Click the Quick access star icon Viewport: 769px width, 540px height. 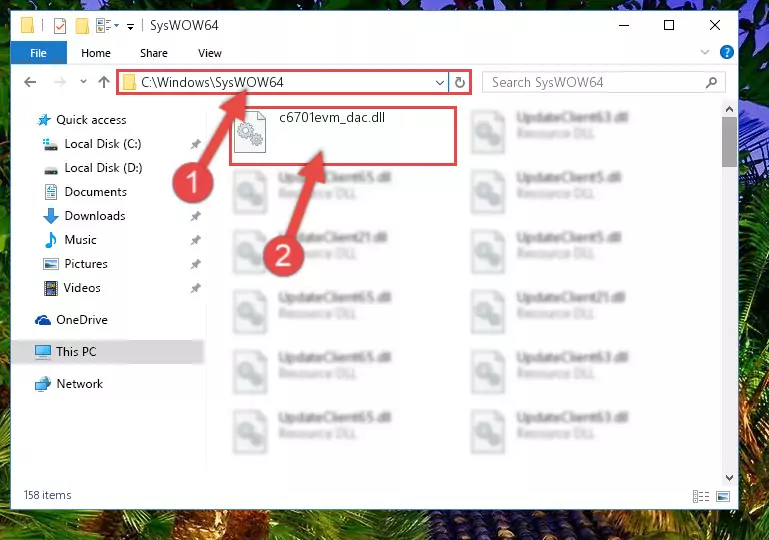(44, 120)
